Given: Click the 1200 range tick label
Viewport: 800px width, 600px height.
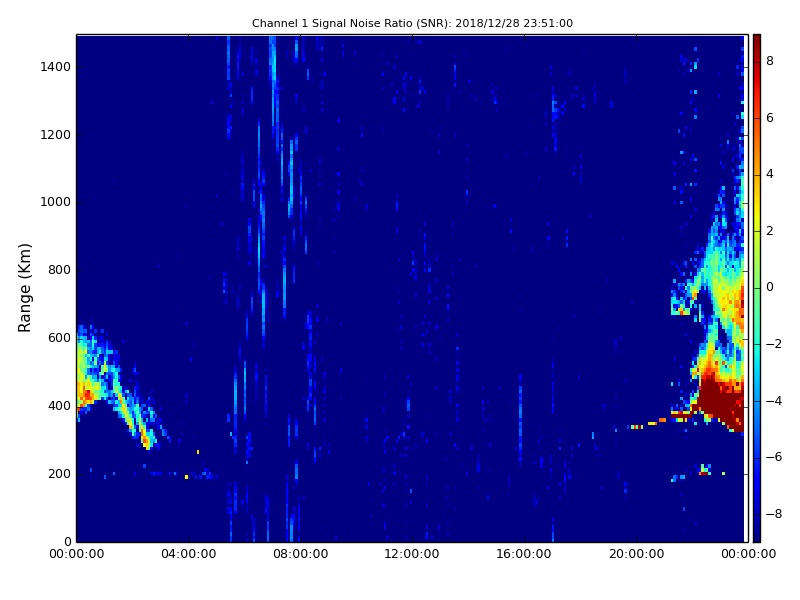Looking at the screenshot, I should 56,135.
